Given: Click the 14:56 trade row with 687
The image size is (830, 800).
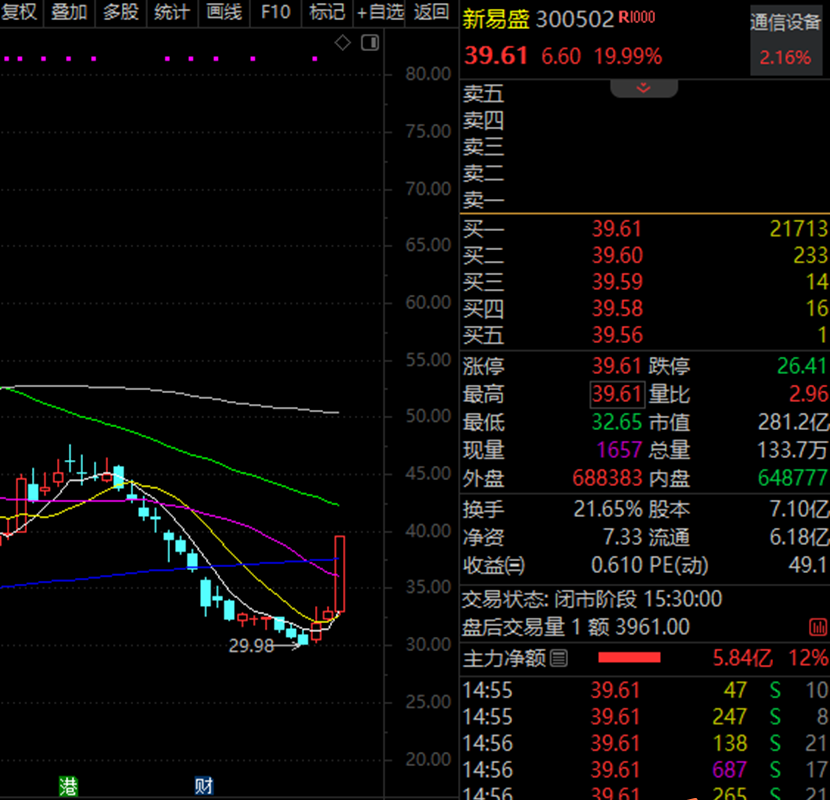Looking at the screenshot, I should (x=644, y=770).
